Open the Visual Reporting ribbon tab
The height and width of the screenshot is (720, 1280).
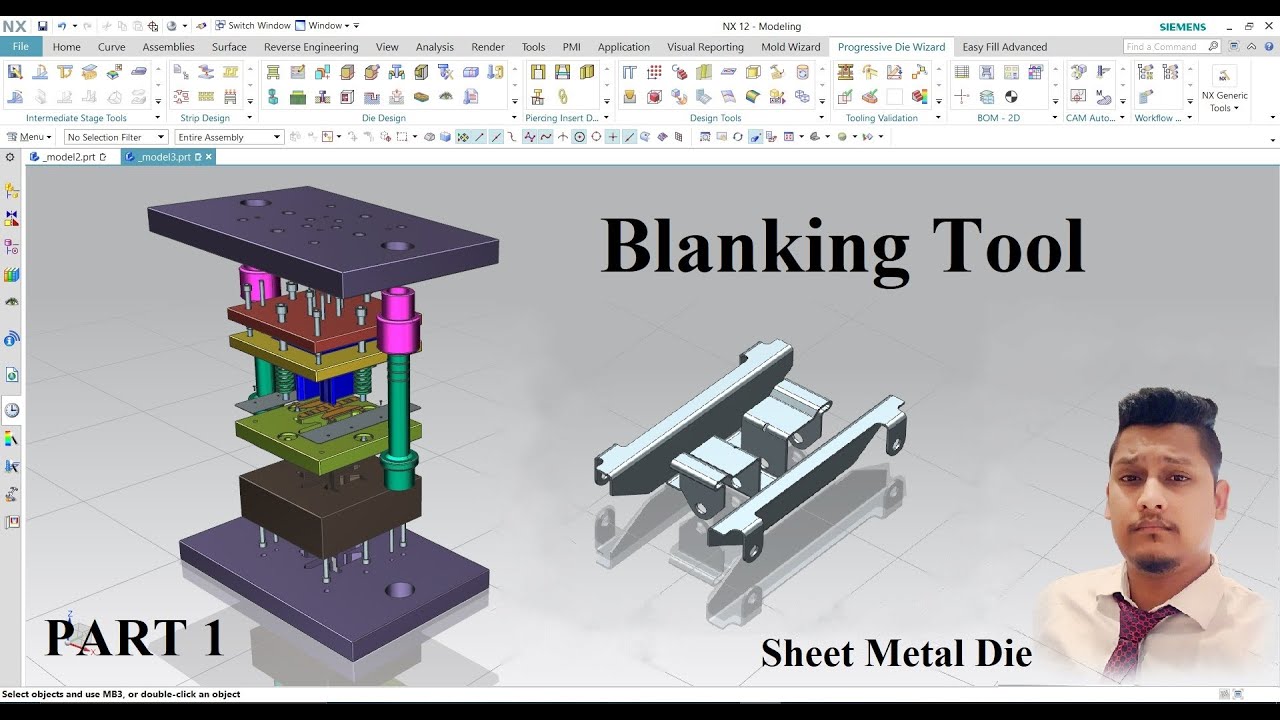(705, 47)
